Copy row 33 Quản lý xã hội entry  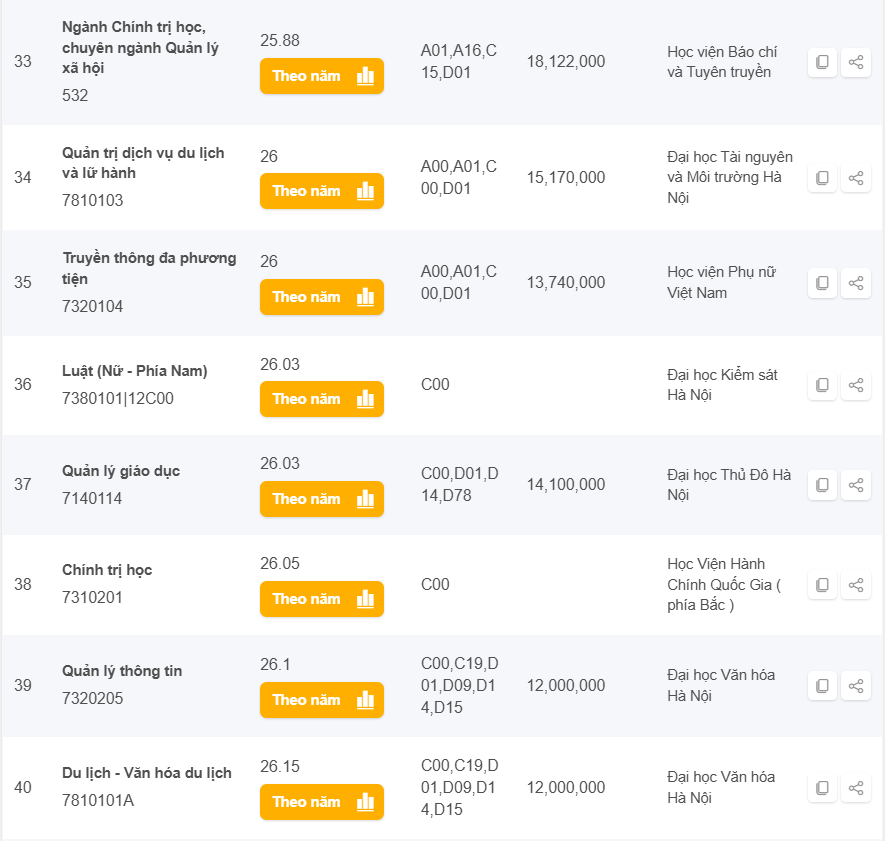(822, 63)
